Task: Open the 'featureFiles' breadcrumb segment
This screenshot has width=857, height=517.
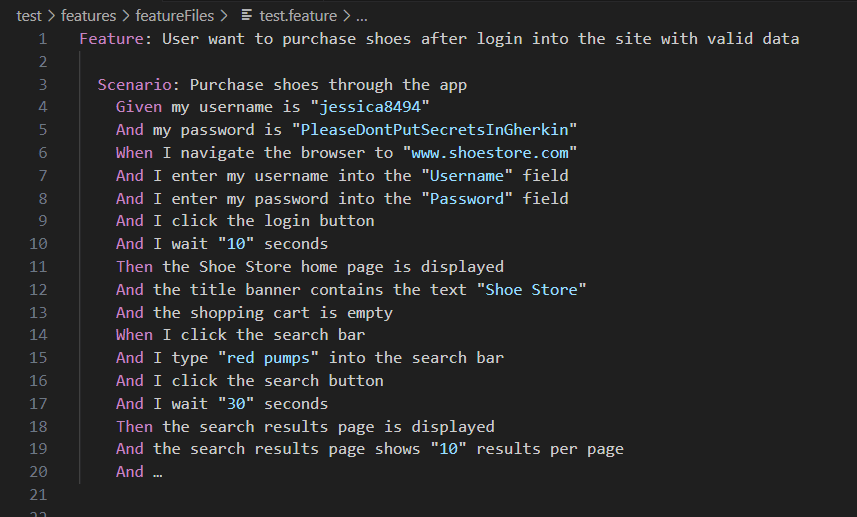Action: (x=175, y=16)
